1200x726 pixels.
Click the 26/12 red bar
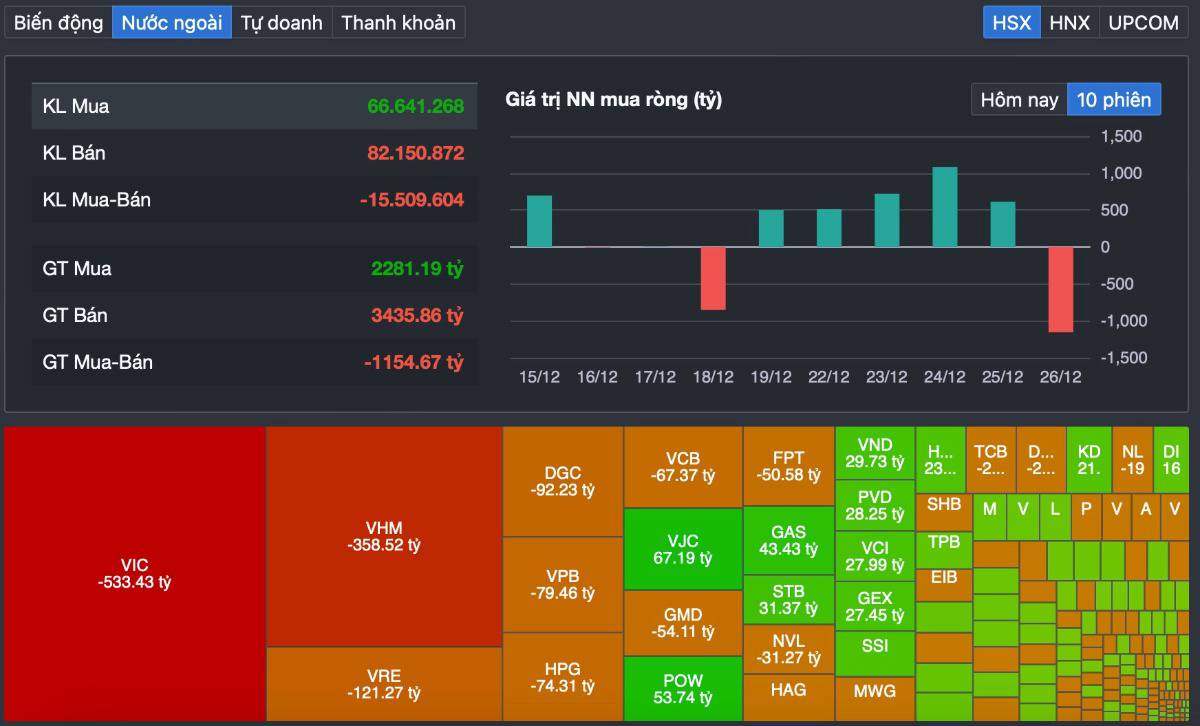1061,289
